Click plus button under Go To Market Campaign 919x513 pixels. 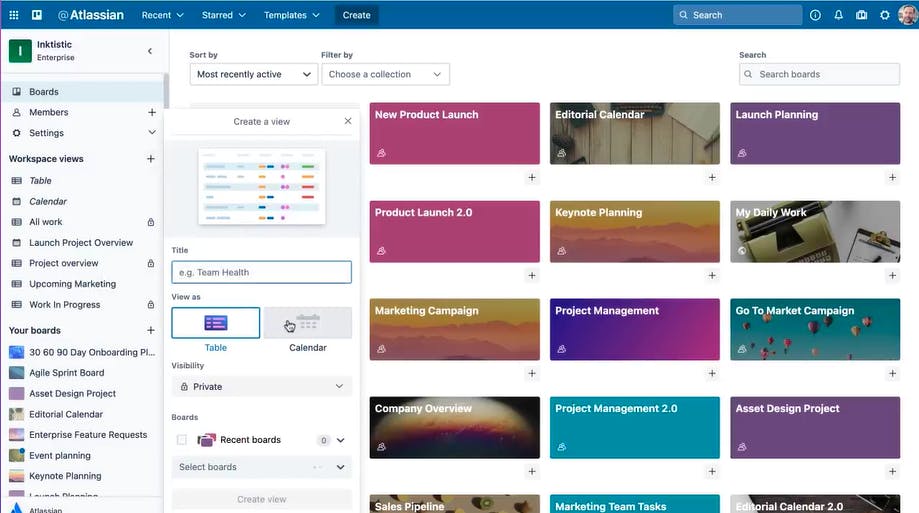click(892, 373)
